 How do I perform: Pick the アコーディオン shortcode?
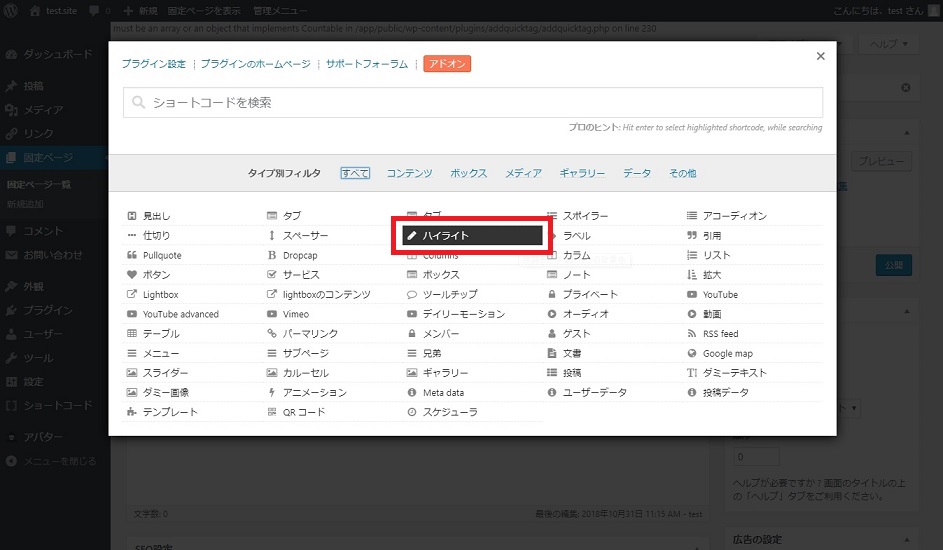pyautogui.click(x=734, y=216)
